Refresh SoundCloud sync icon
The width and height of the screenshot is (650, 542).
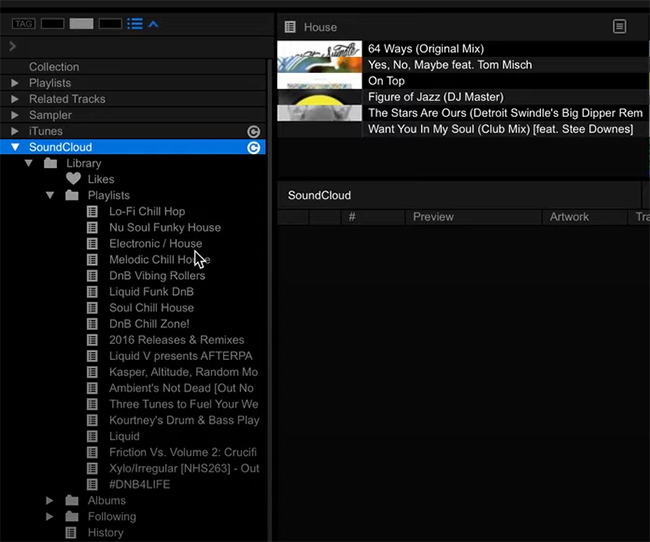(x=254, y=148)
